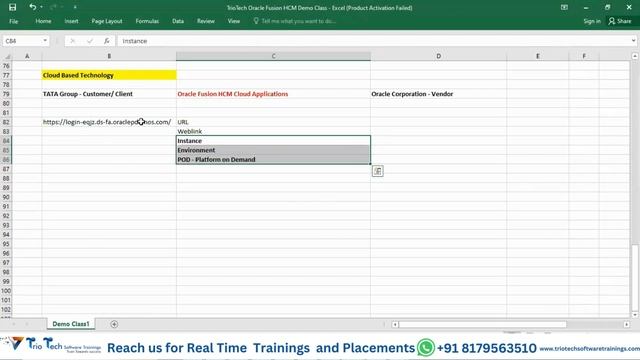Screen dimensions: 640x360
Task: Click the Cancel X icon in formula bar
Action: 72,41
